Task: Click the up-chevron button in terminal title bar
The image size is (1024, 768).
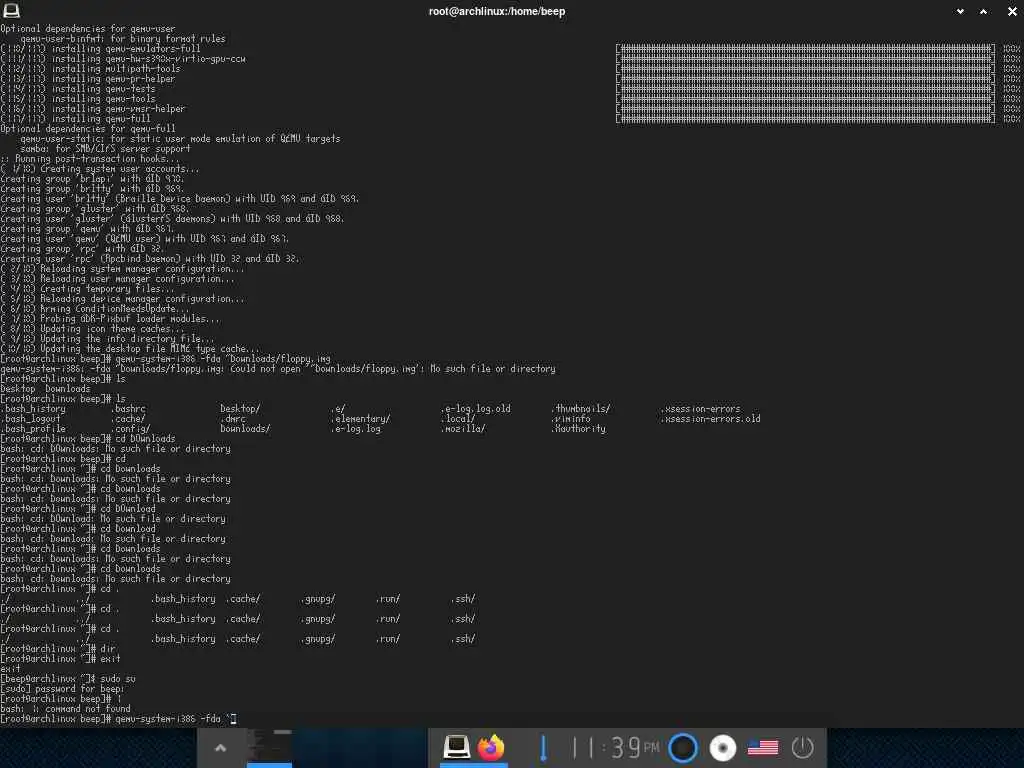Action: pyautogui.click(x=984, y=11)
